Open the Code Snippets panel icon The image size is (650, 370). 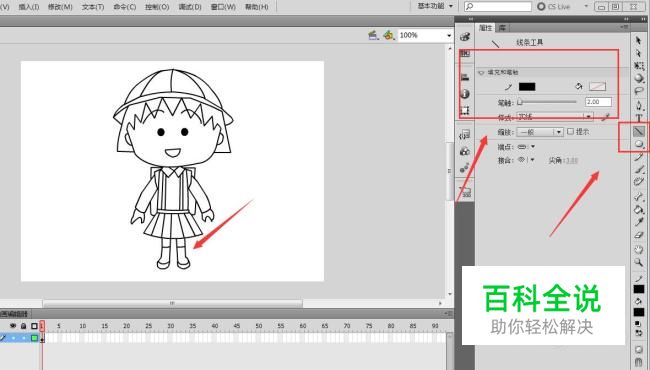[465, 135]
